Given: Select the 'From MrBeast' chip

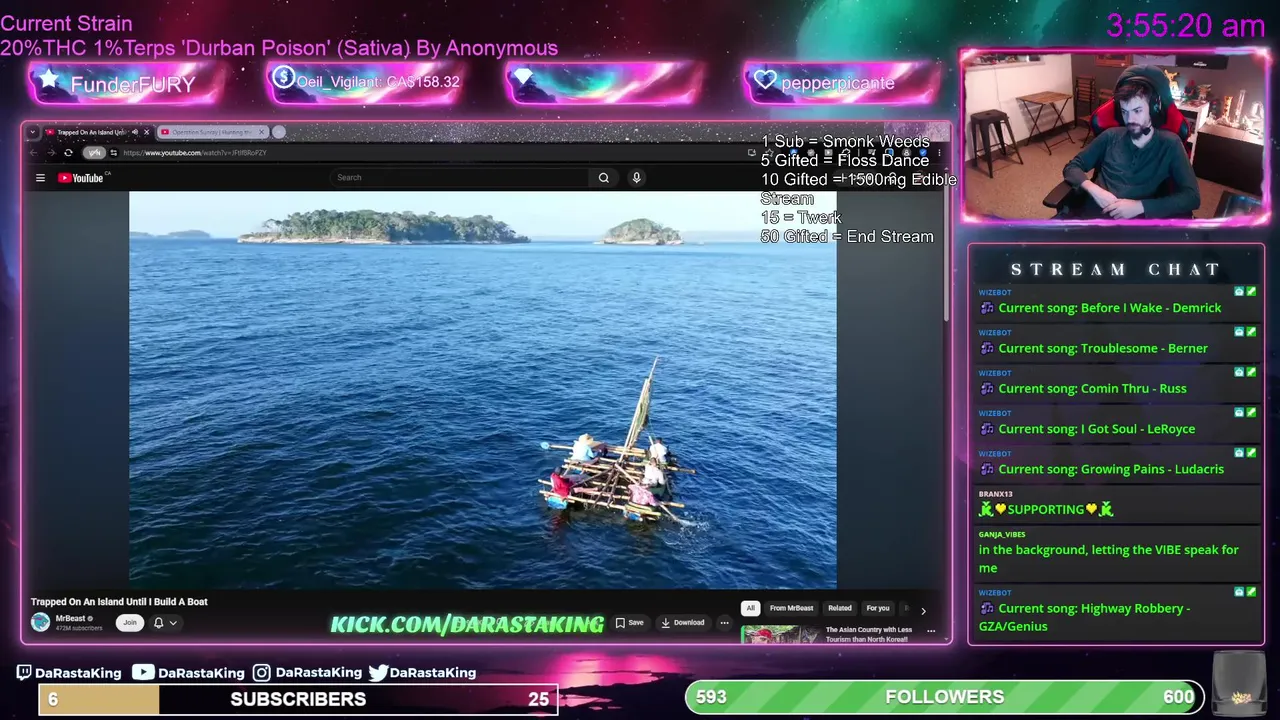Looking at the screenshot, I should click(792, 608).
